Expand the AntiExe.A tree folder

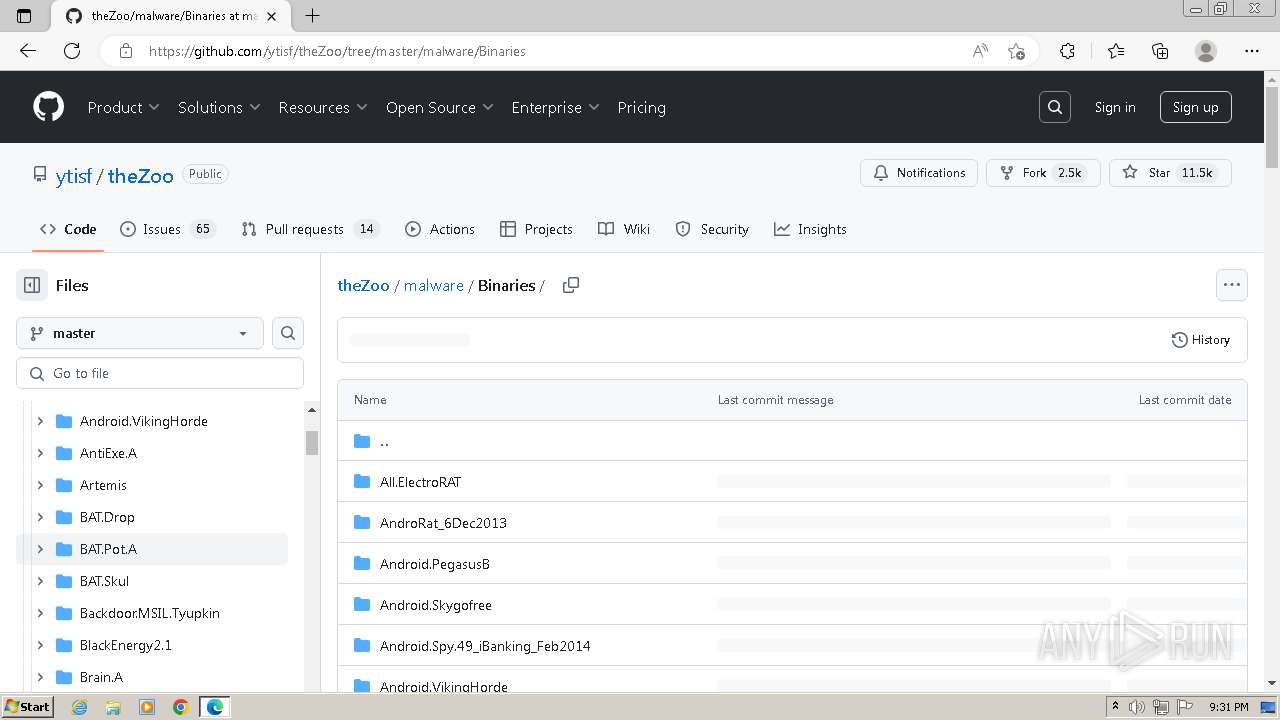[40, 453]
